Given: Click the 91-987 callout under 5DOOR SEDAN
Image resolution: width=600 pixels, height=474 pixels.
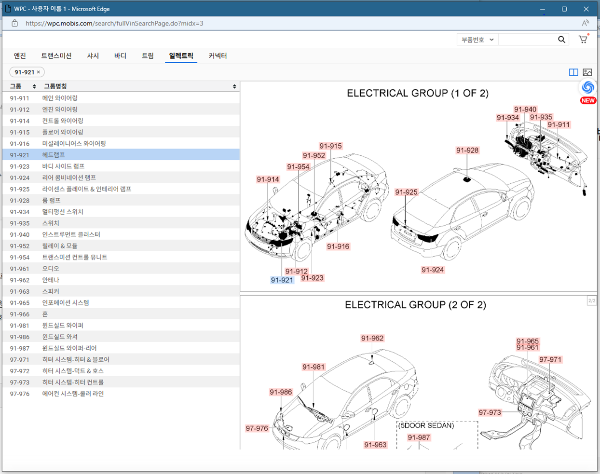Looking at the screenshot, I should click(x=419, y=437).
